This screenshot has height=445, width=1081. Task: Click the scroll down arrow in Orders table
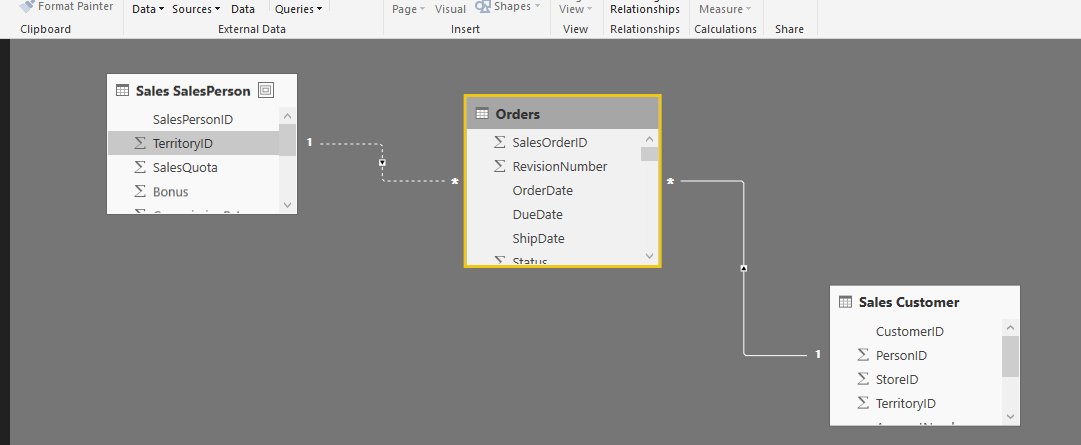tap(649, 256)
